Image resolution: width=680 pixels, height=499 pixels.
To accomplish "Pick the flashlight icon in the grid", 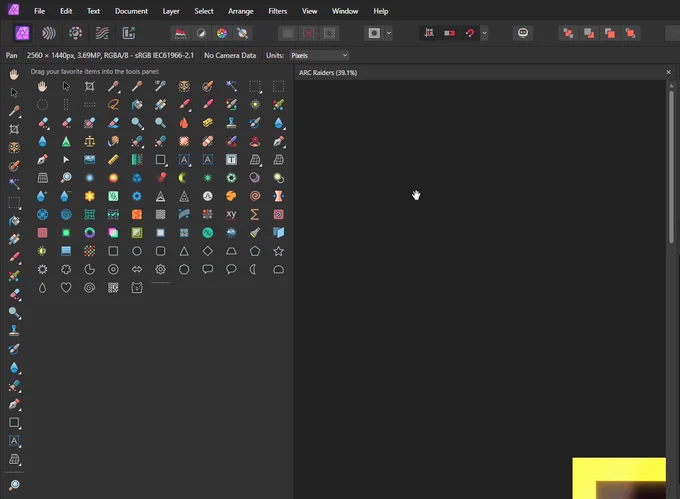I will click(x=255, y=233).
